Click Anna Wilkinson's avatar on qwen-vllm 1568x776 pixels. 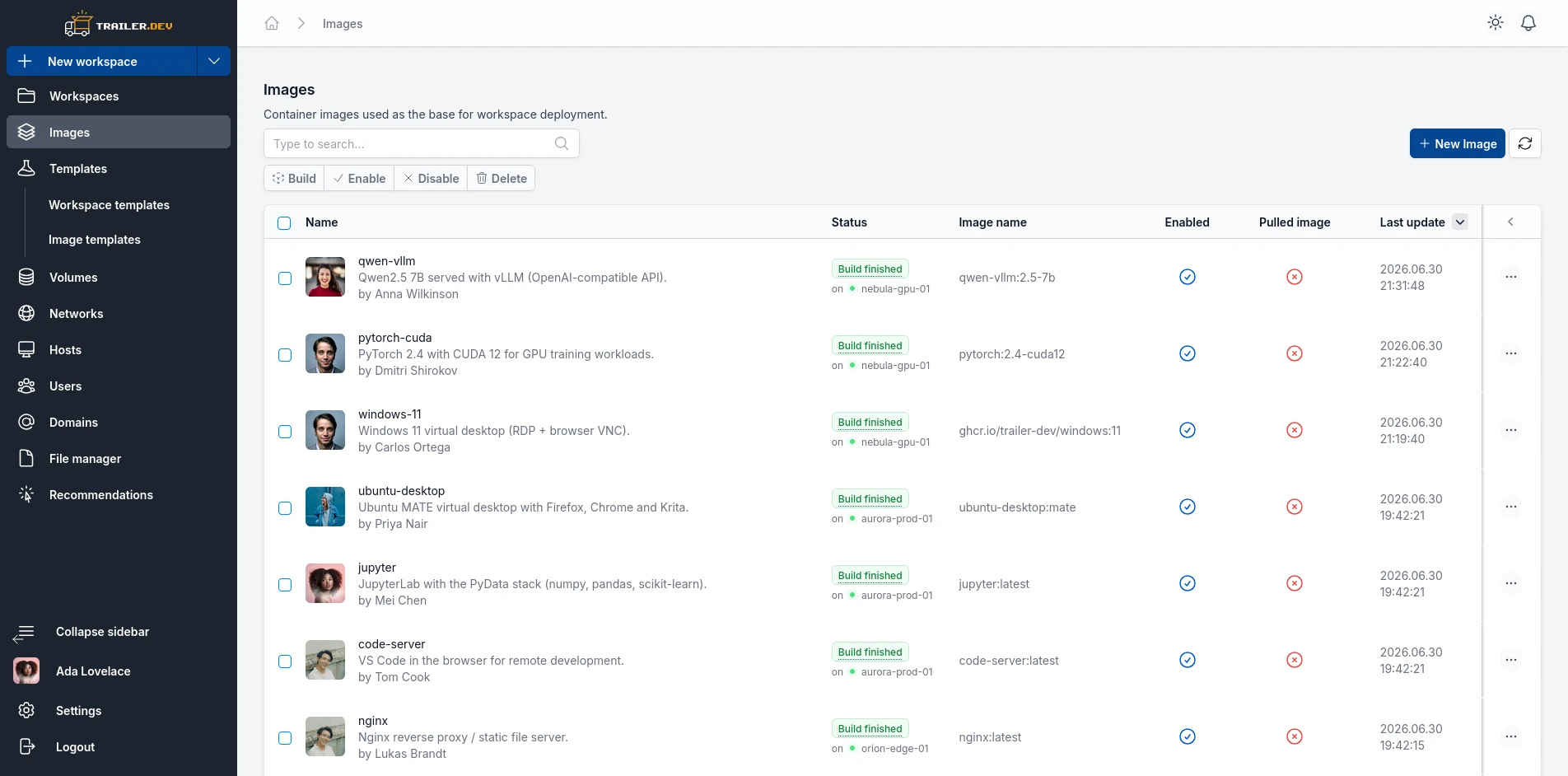click(325, 277)
